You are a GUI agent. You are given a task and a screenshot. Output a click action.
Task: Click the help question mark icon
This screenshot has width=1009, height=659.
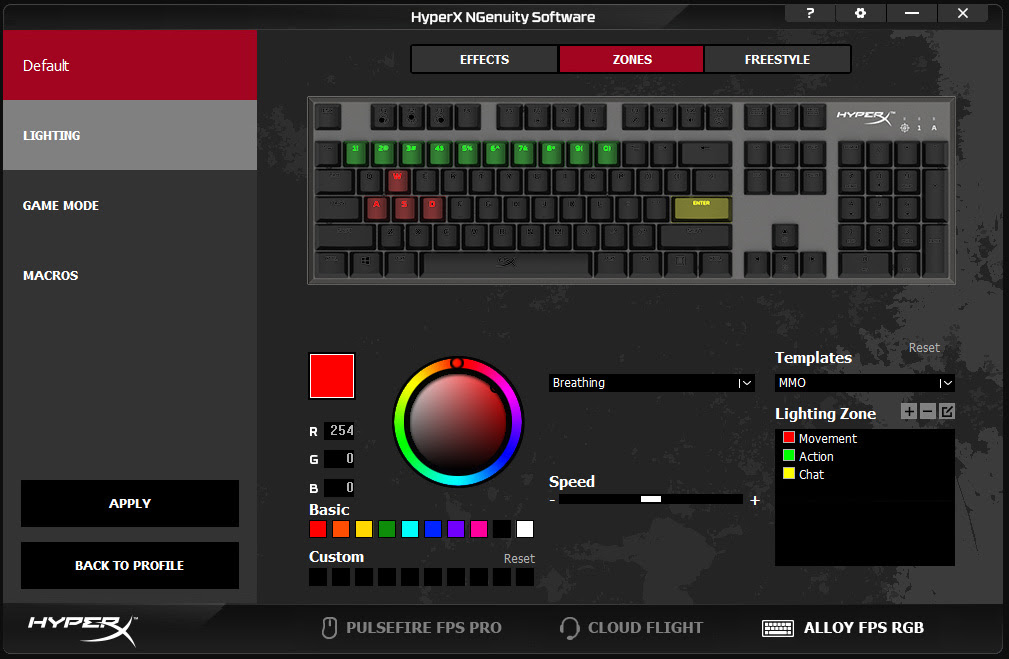pos(810,13)
